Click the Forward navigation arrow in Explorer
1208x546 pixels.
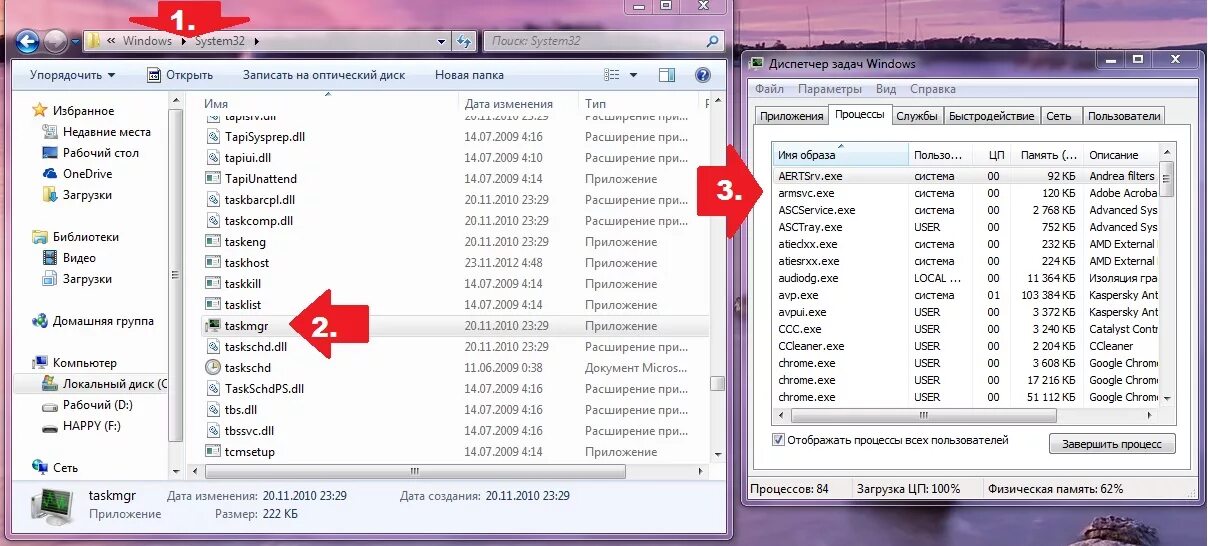(x=56, y=41)
